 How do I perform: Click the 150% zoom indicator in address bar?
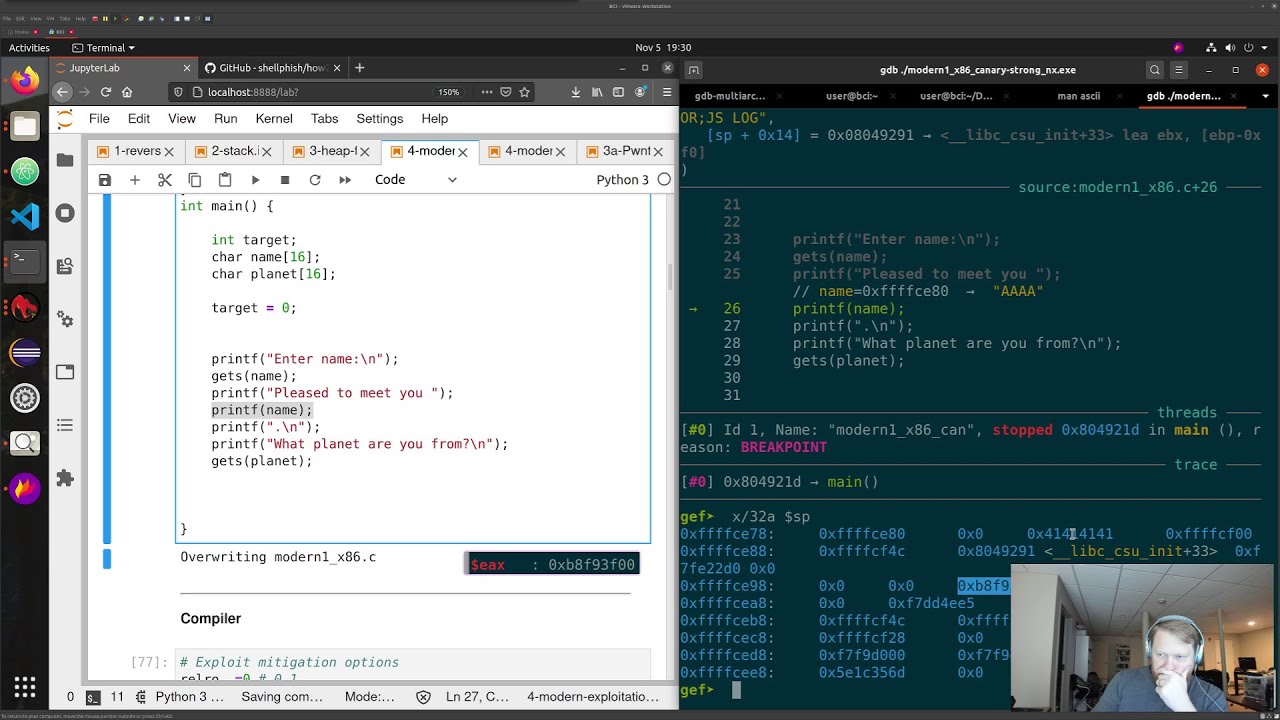pos(448,92)
